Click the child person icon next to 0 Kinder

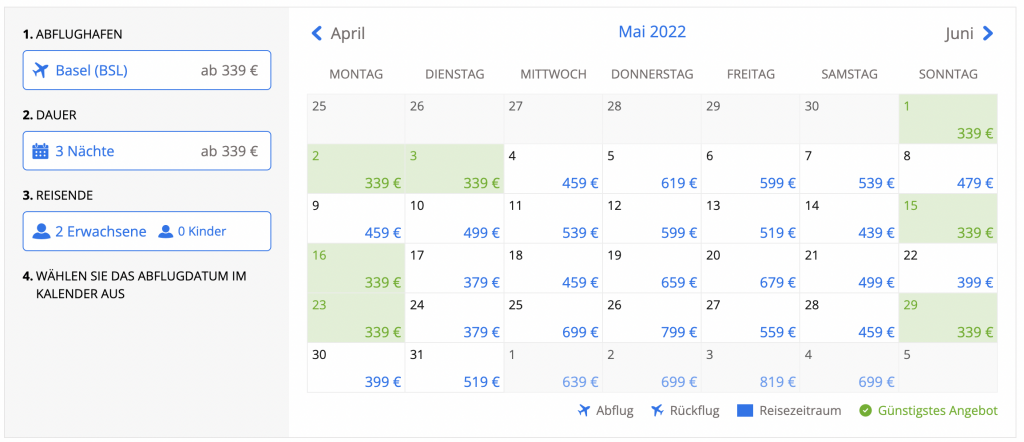click(165, 232)
